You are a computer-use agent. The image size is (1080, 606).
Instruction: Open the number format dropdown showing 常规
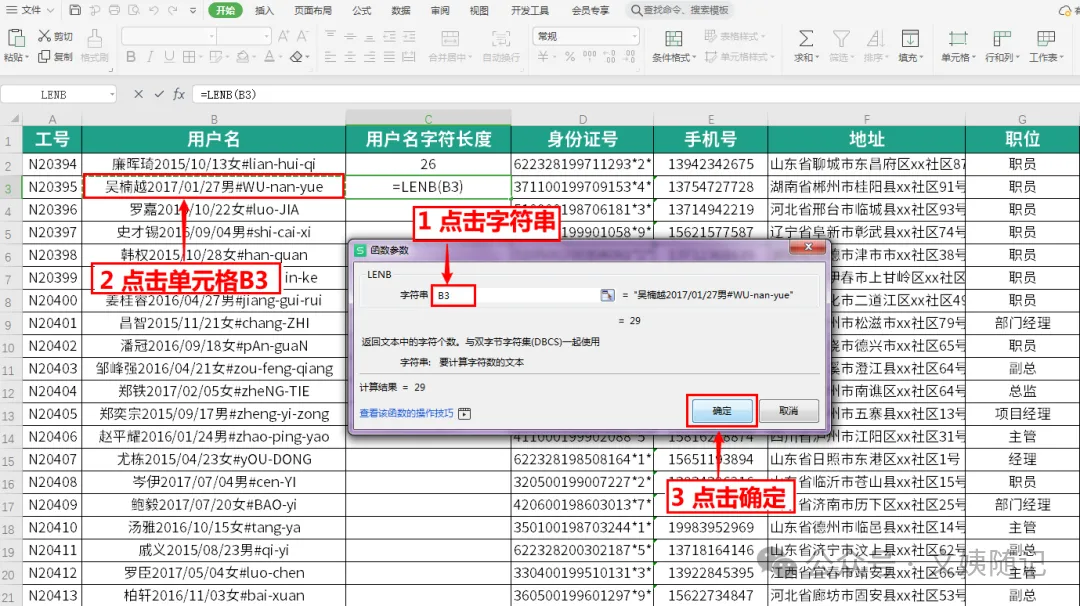[x=634, y=36]
